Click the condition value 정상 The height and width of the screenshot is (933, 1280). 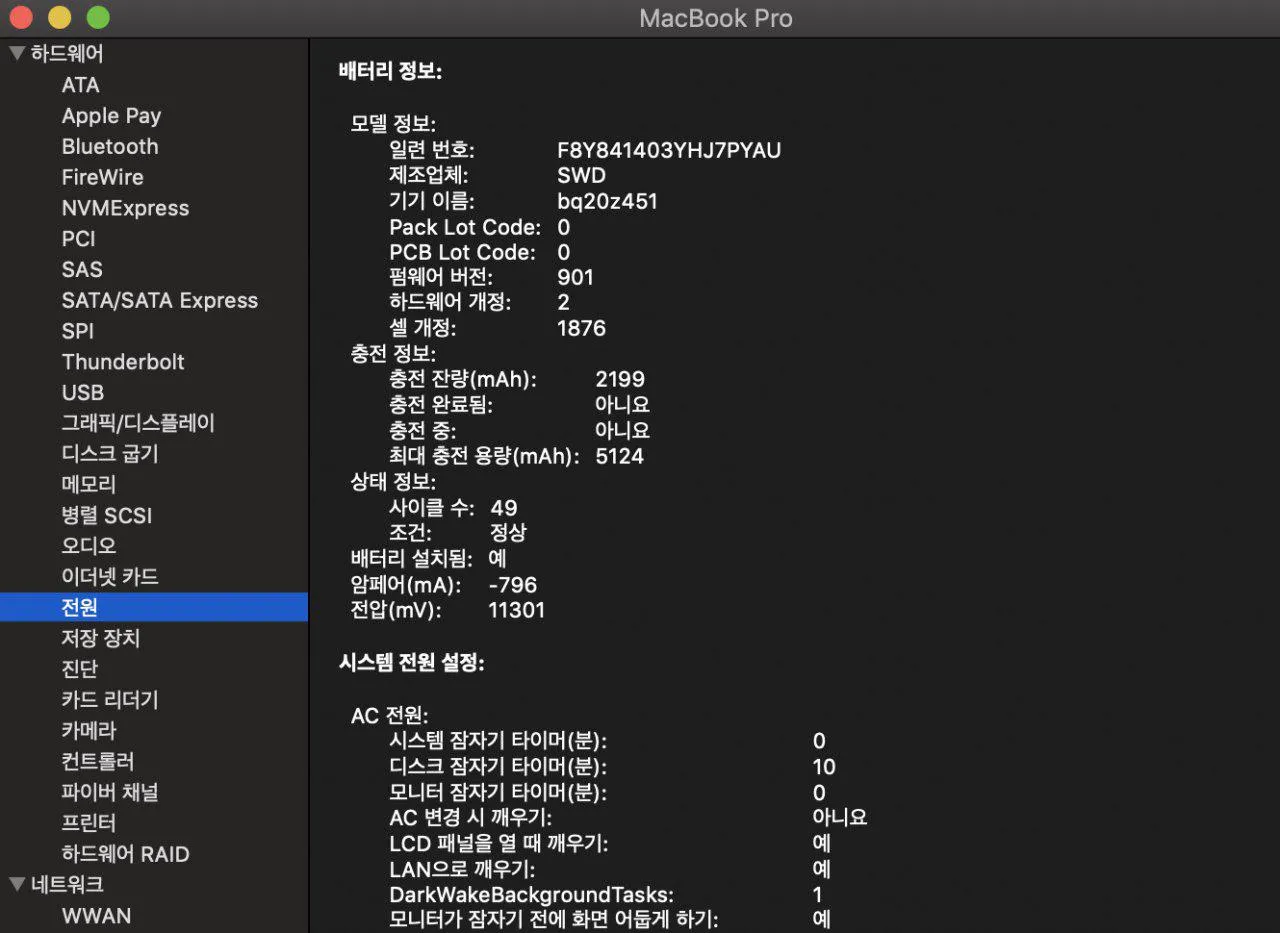tap(508, 533)
